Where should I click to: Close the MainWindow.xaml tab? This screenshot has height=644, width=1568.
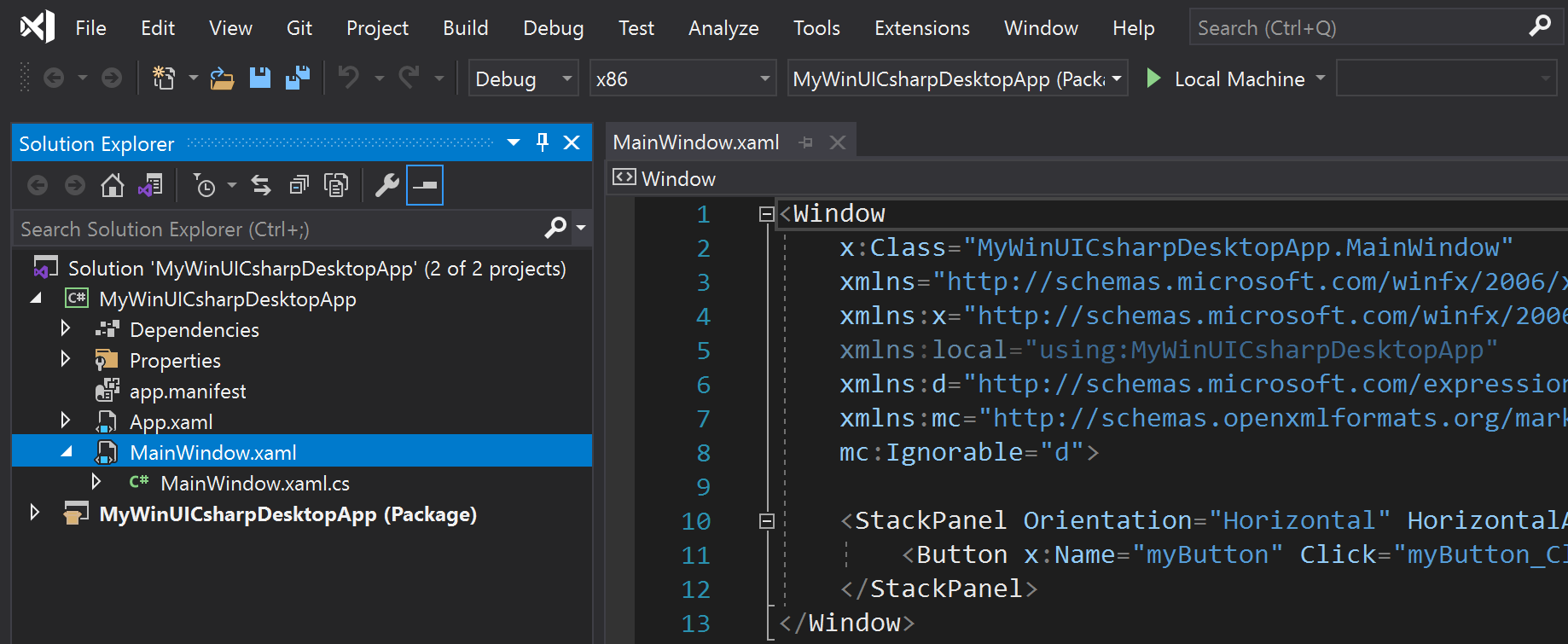point(838,142)
